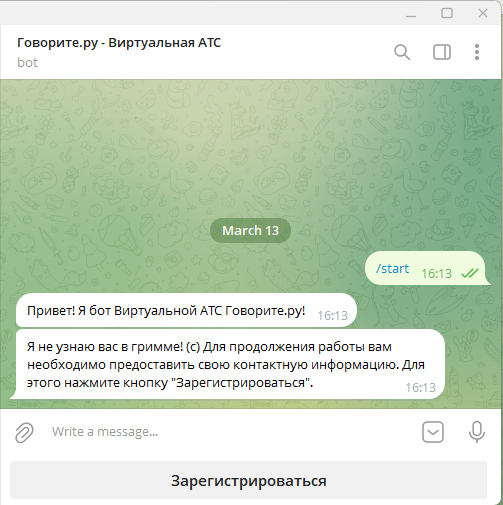Click the bot status label
Image resolution: width=503 pixels, height=505 pixels.
pyautogui.click(x=28, y=62)
